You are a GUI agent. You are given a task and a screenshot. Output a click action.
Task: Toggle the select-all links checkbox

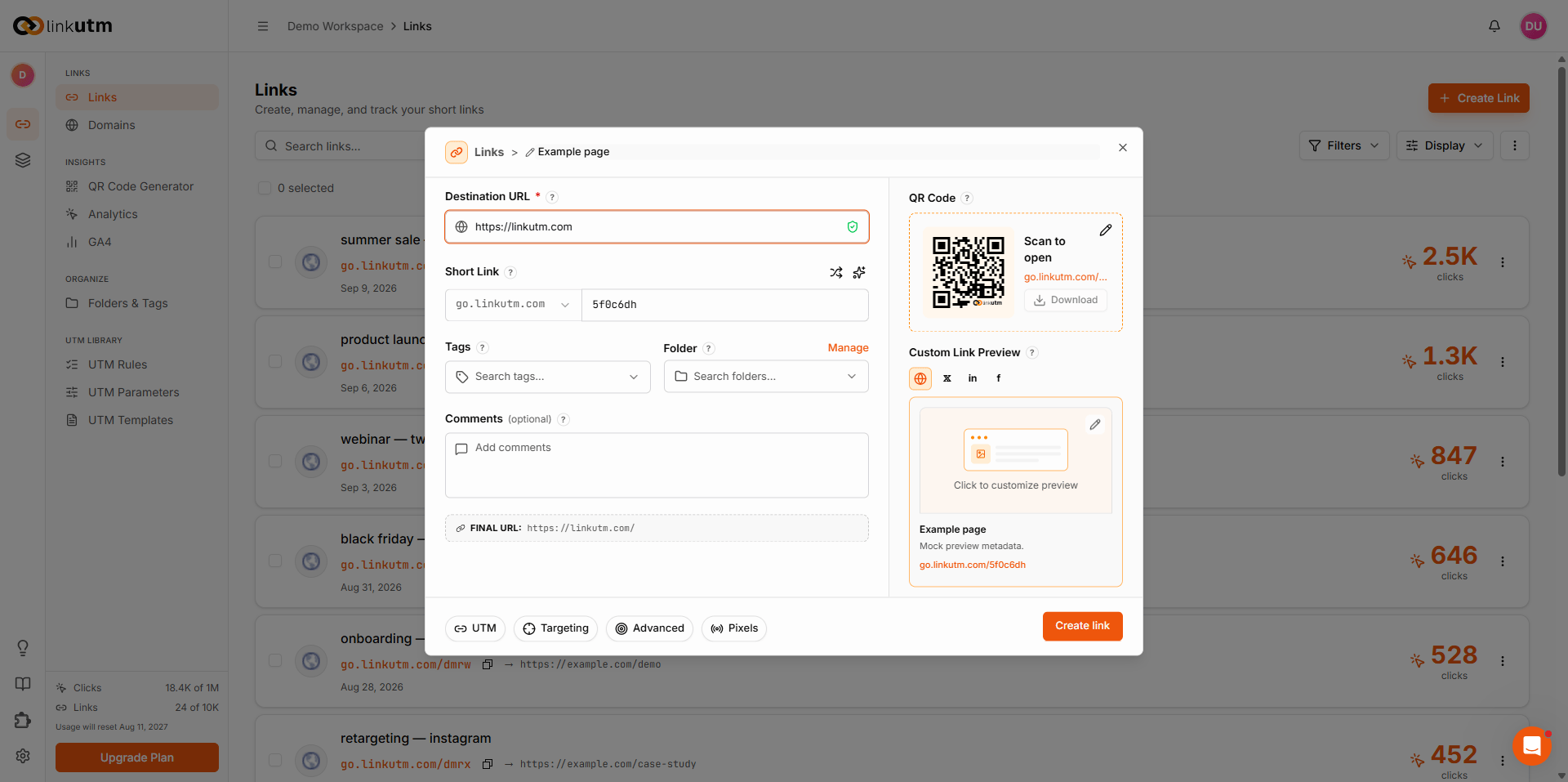coord(265,188)
